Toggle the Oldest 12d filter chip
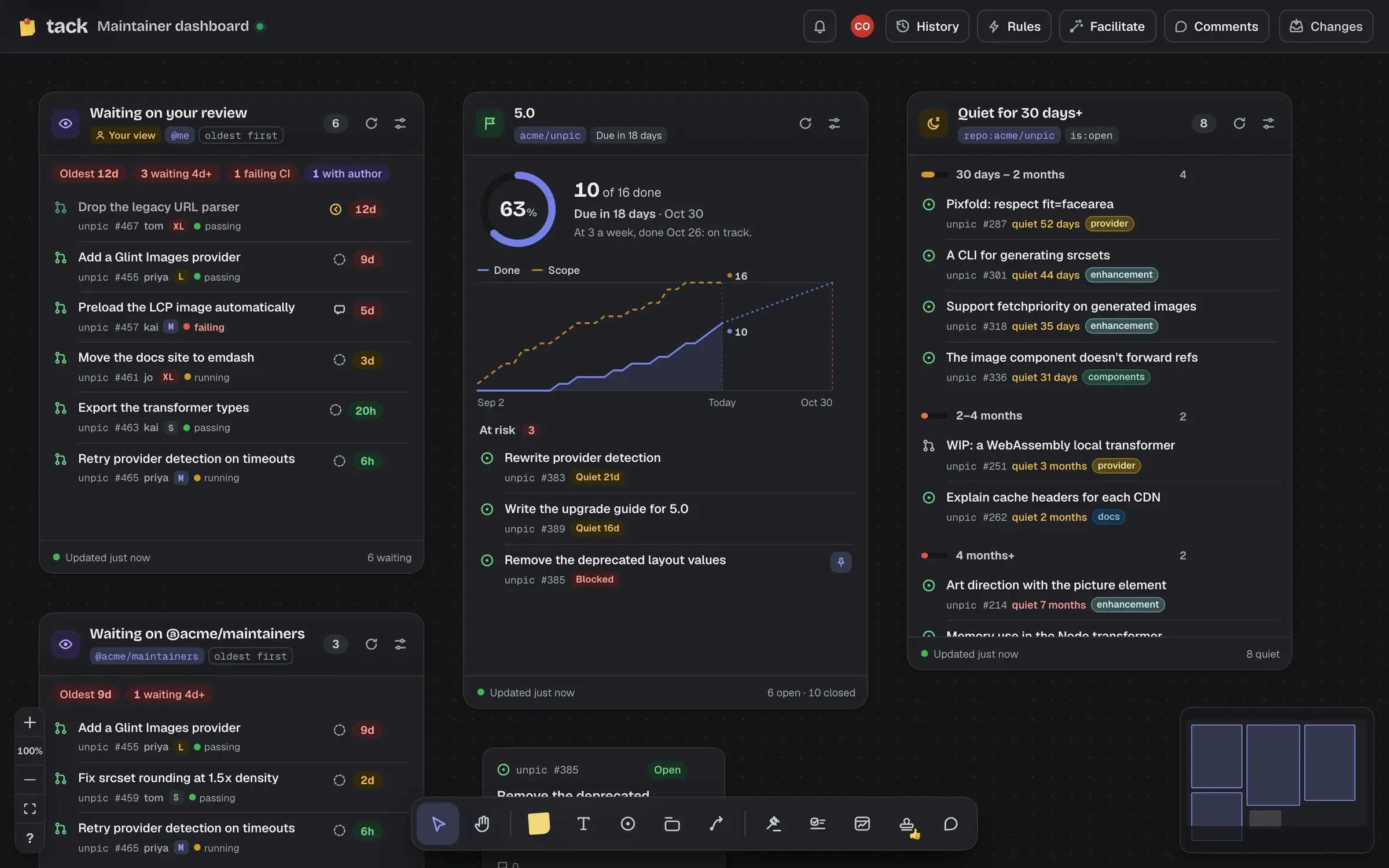Viewport: 1389px width, 868px height. pos(89,174)
